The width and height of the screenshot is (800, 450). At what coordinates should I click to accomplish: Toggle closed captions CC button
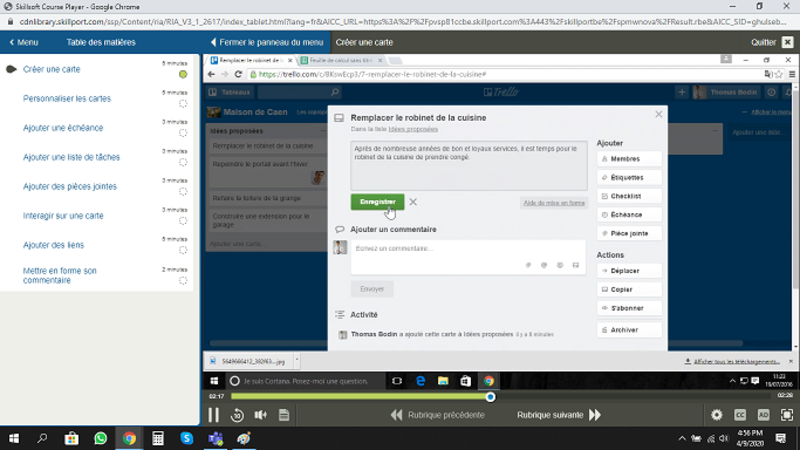[x=740, y=415]
